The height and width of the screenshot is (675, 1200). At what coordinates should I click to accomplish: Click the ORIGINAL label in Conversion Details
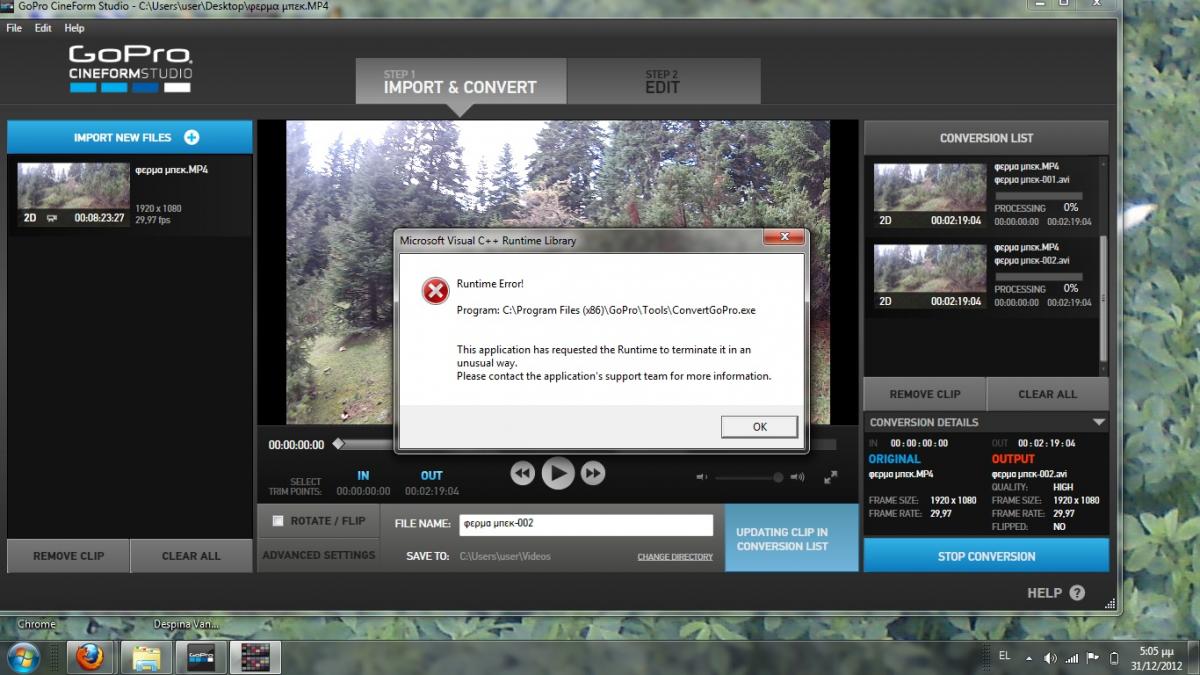point(896,459)
